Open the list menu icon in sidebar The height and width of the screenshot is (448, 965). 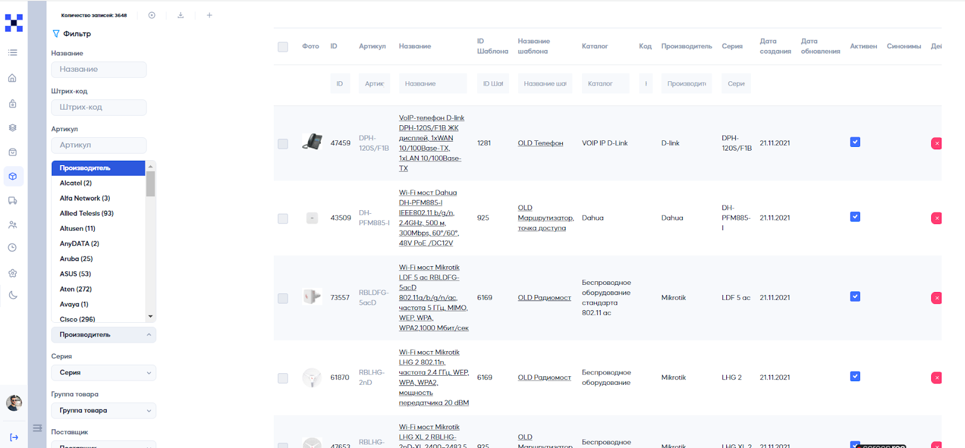[13, 53]
